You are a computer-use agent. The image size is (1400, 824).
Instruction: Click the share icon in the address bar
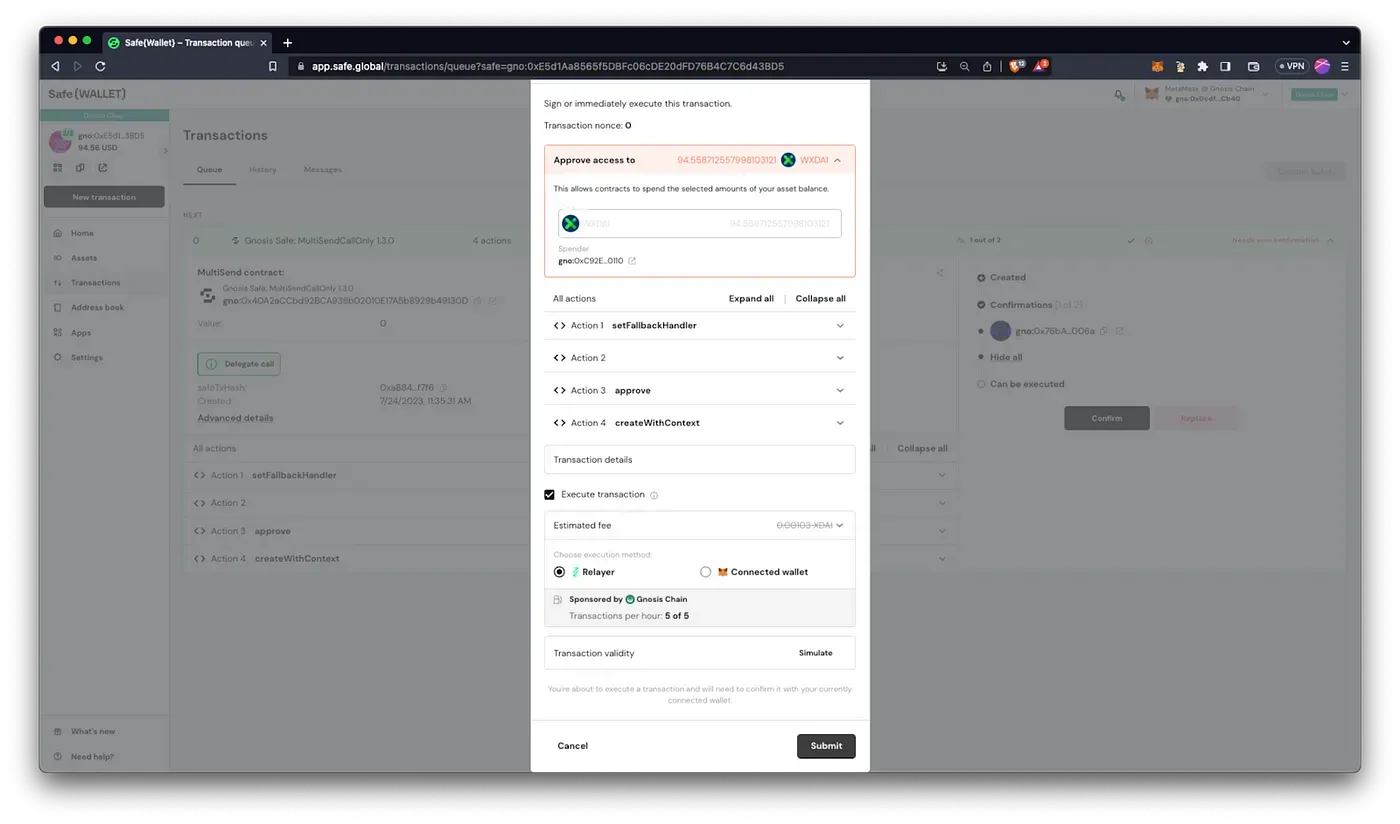987,66
